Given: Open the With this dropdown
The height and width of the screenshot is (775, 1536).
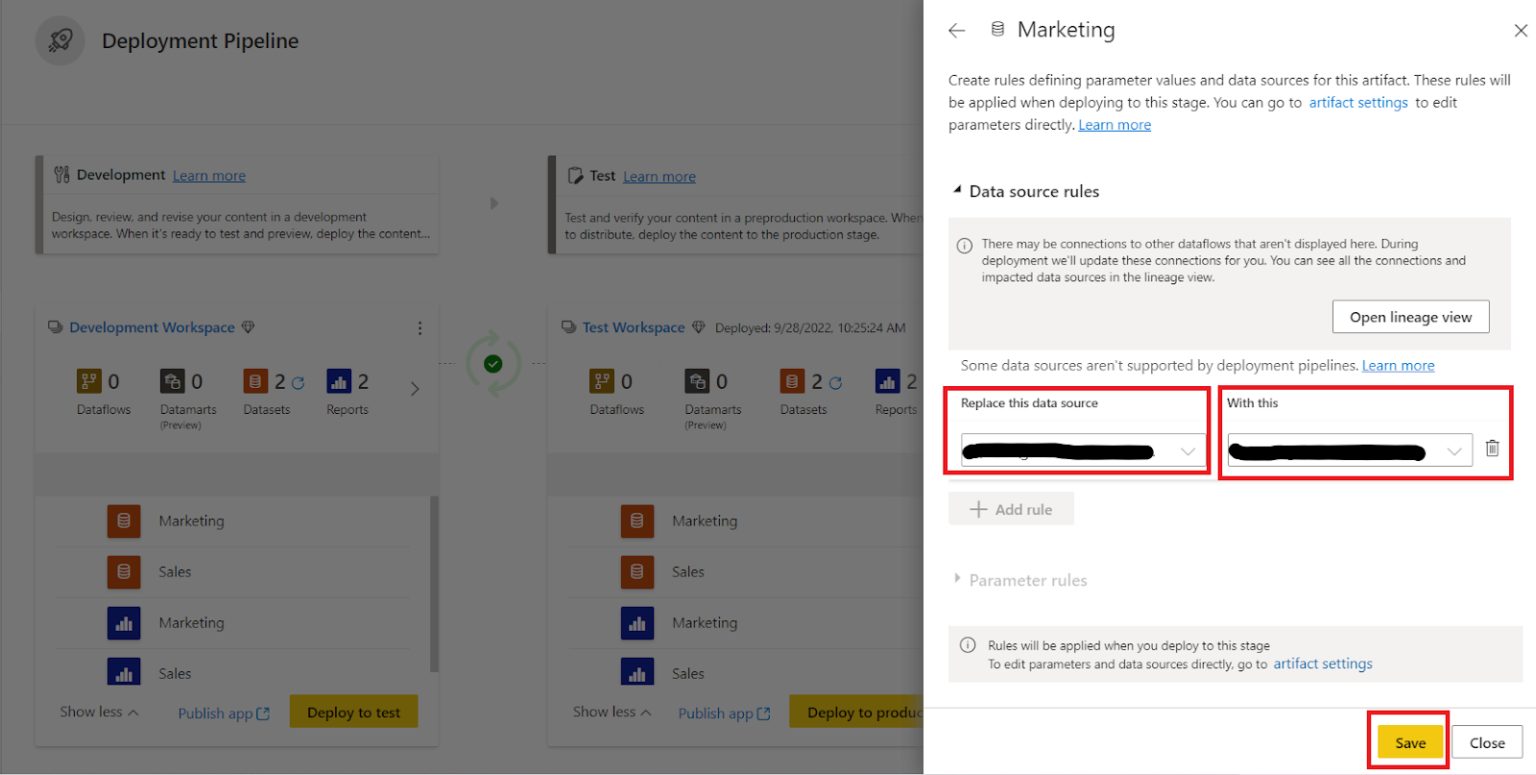Looking at the screenshot, I should (1456, 449).
